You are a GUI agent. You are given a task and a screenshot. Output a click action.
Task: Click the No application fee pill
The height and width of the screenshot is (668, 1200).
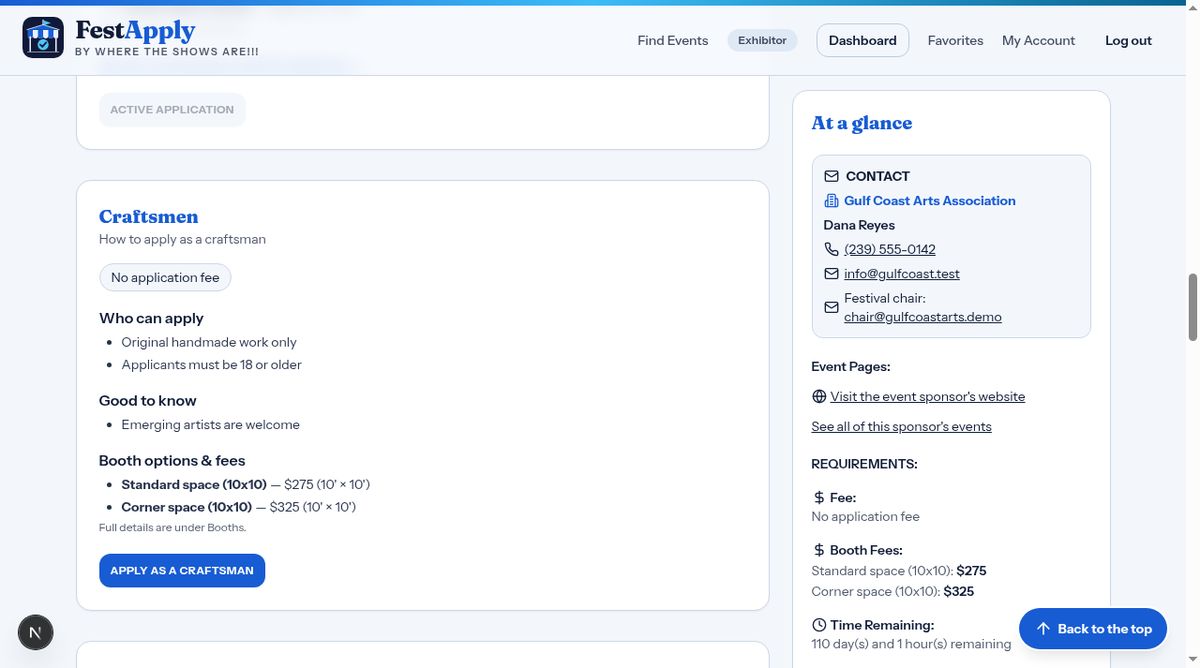click(x=165, y=278)
